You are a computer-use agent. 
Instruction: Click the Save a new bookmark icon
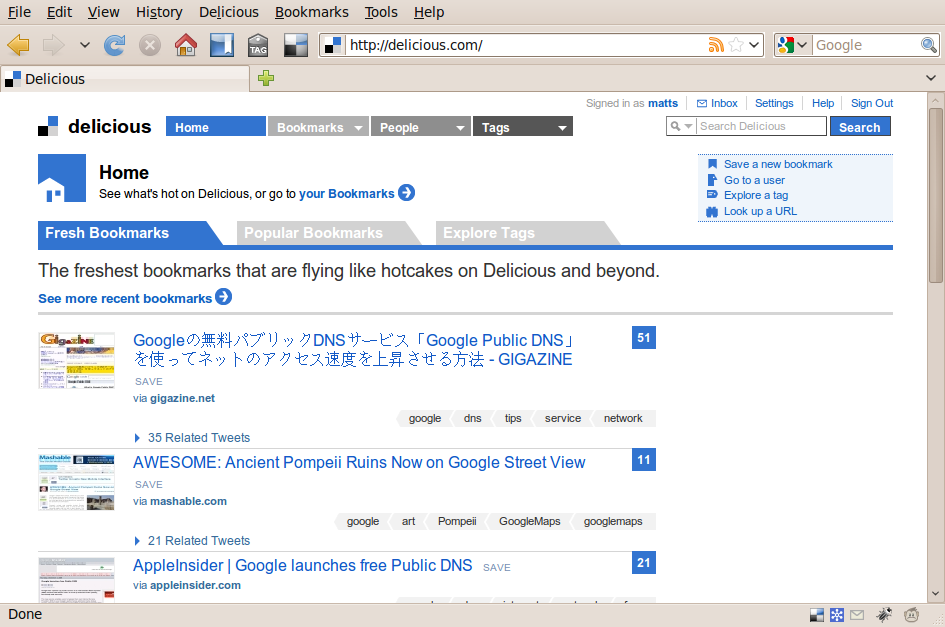click(712, 164)
